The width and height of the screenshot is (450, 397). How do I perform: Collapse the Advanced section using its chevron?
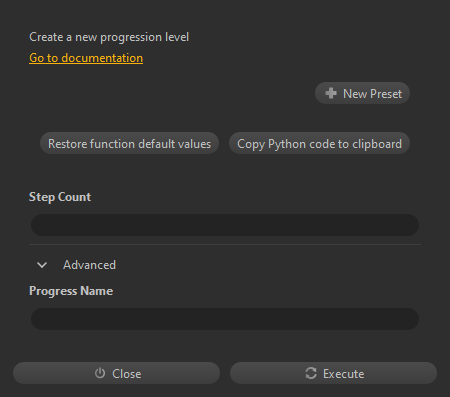point(42,265)
